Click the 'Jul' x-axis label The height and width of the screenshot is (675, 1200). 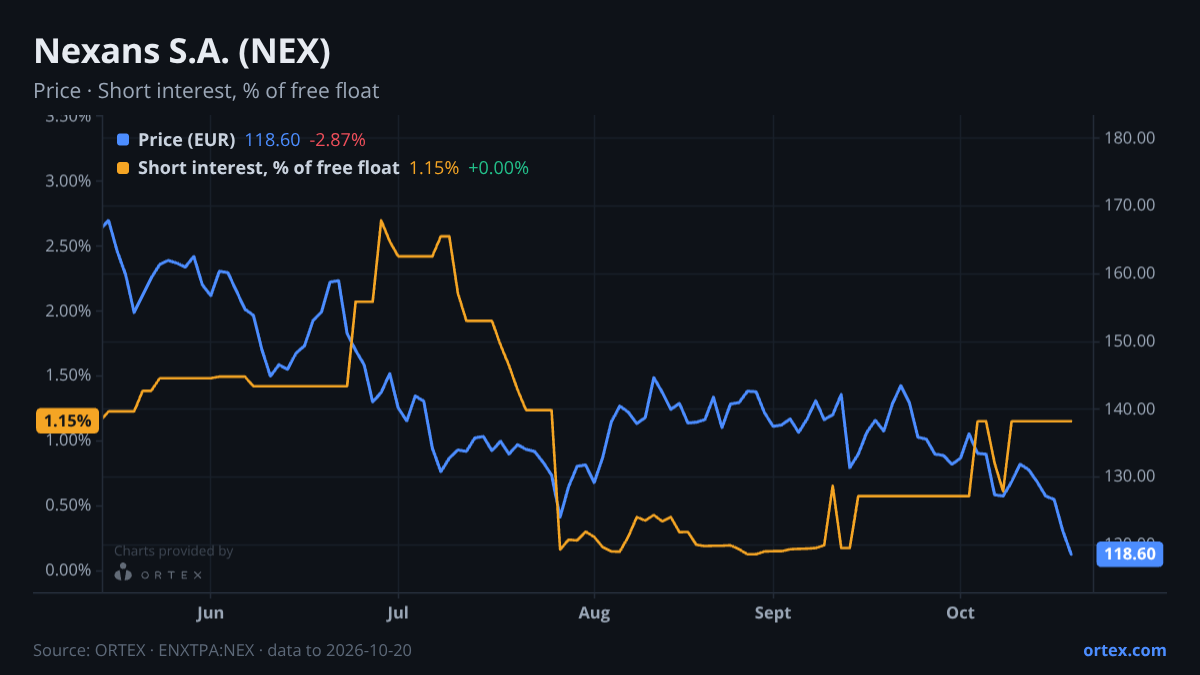coord(398,612)
